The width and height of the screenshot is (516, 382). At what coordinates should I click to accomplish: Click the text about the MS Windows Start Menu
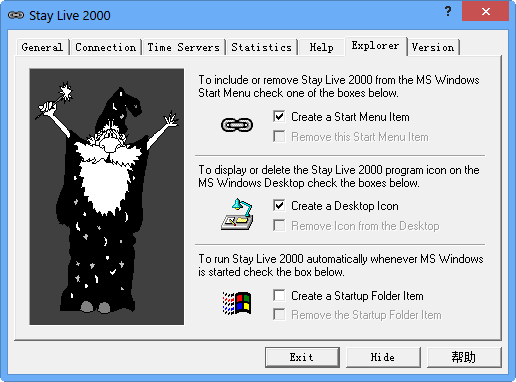pos(339,86)
